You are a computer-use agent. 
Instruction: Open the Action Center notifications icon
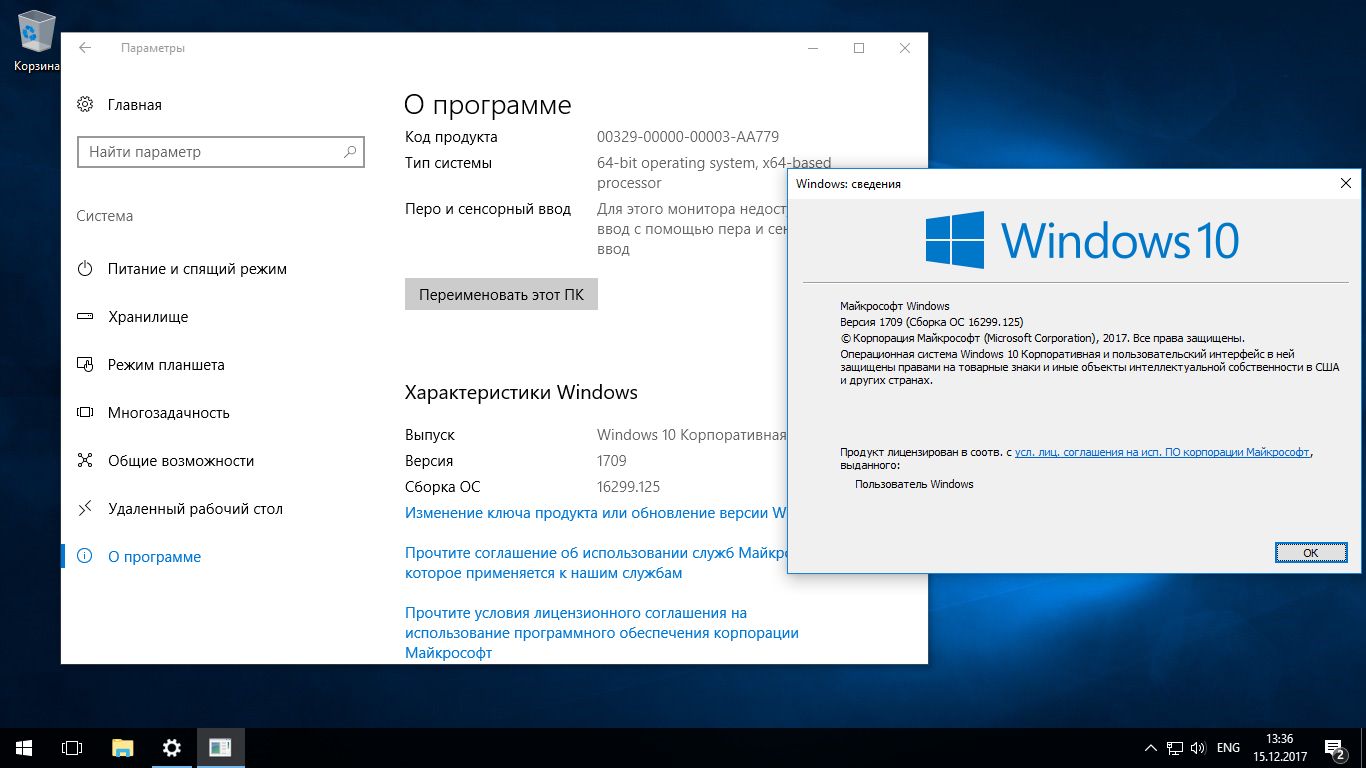tap(1335, 748)
